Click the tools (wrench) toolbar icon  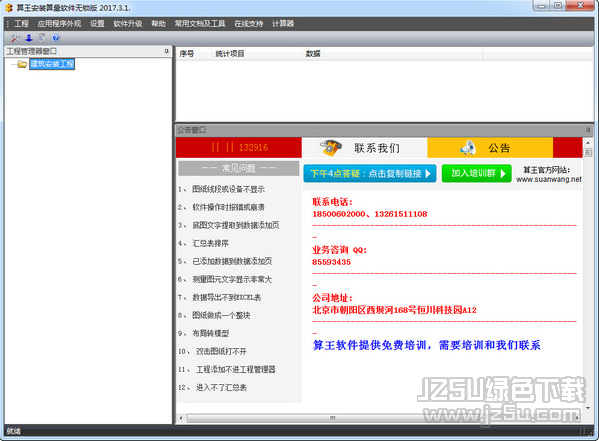pyautogui.click(x=15, y=37)
